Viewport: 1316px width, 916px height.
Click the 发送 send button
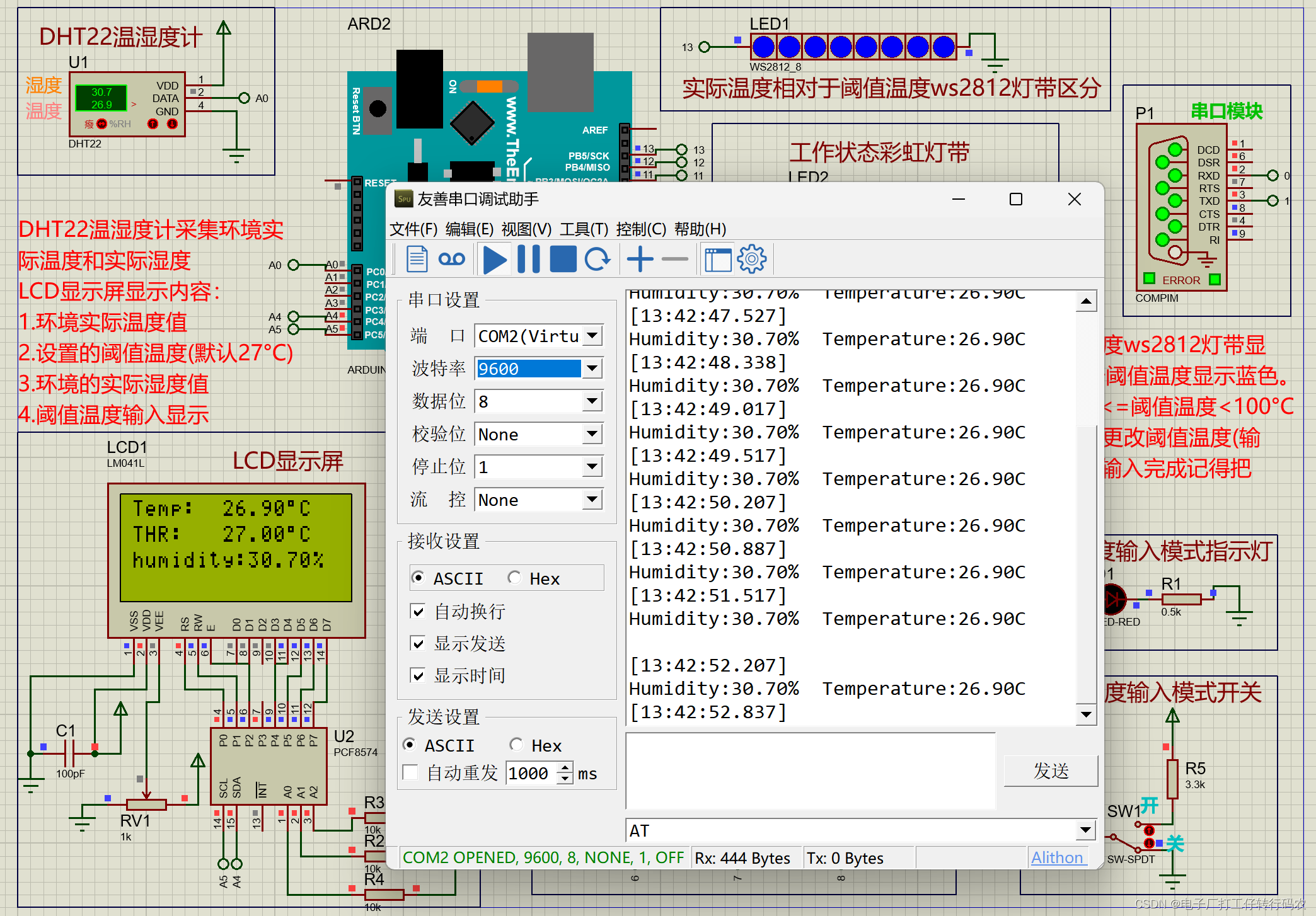point(1051,770)
